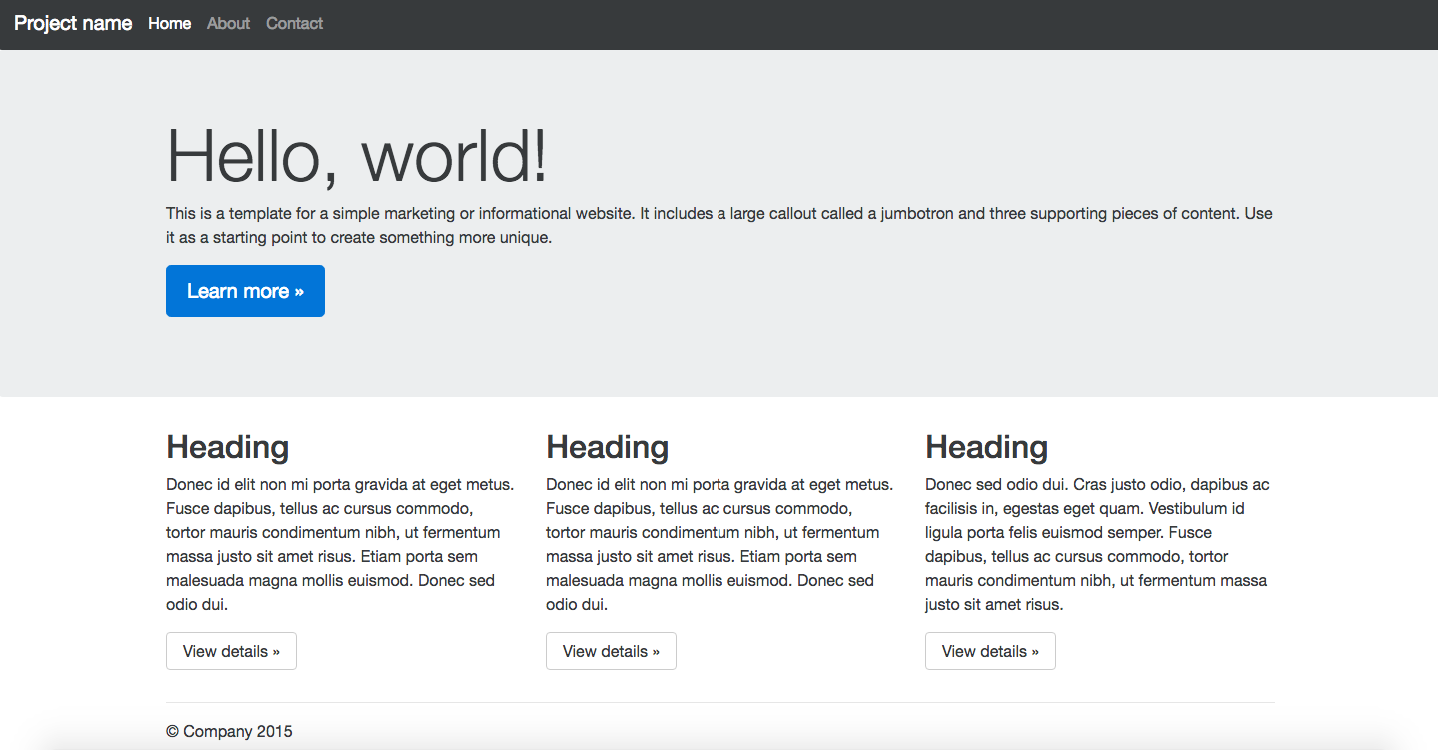Image resolution: width=1438 pixels, height=750 pixels.
Task: Click the Hello, world! headline
Action: (x=357, y=156)
